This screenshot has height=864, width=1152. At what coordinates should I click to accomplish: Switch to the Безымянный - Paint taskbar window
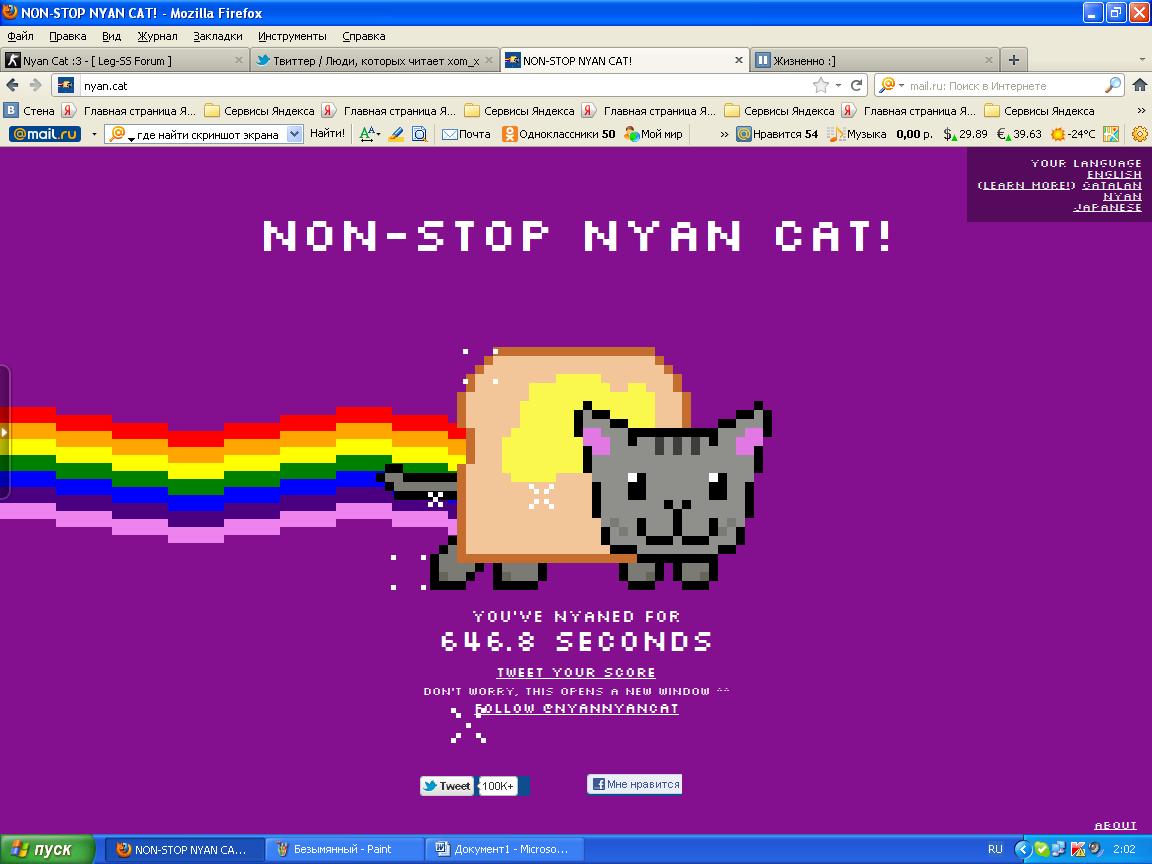(x=344, y=849)
